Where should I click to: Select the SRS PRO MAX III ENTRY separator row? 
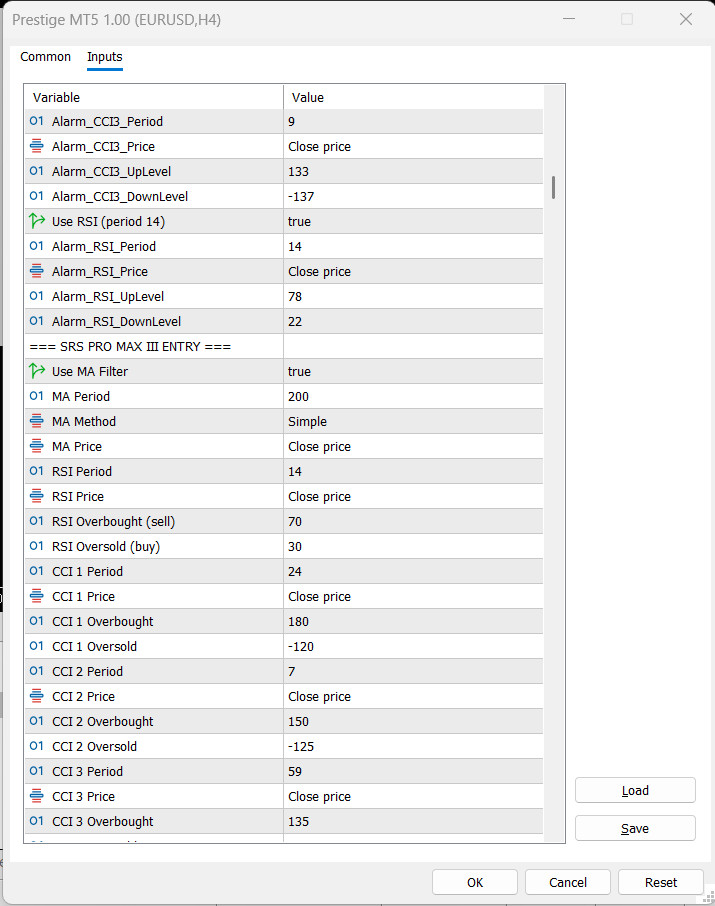[x=284, y=347]
